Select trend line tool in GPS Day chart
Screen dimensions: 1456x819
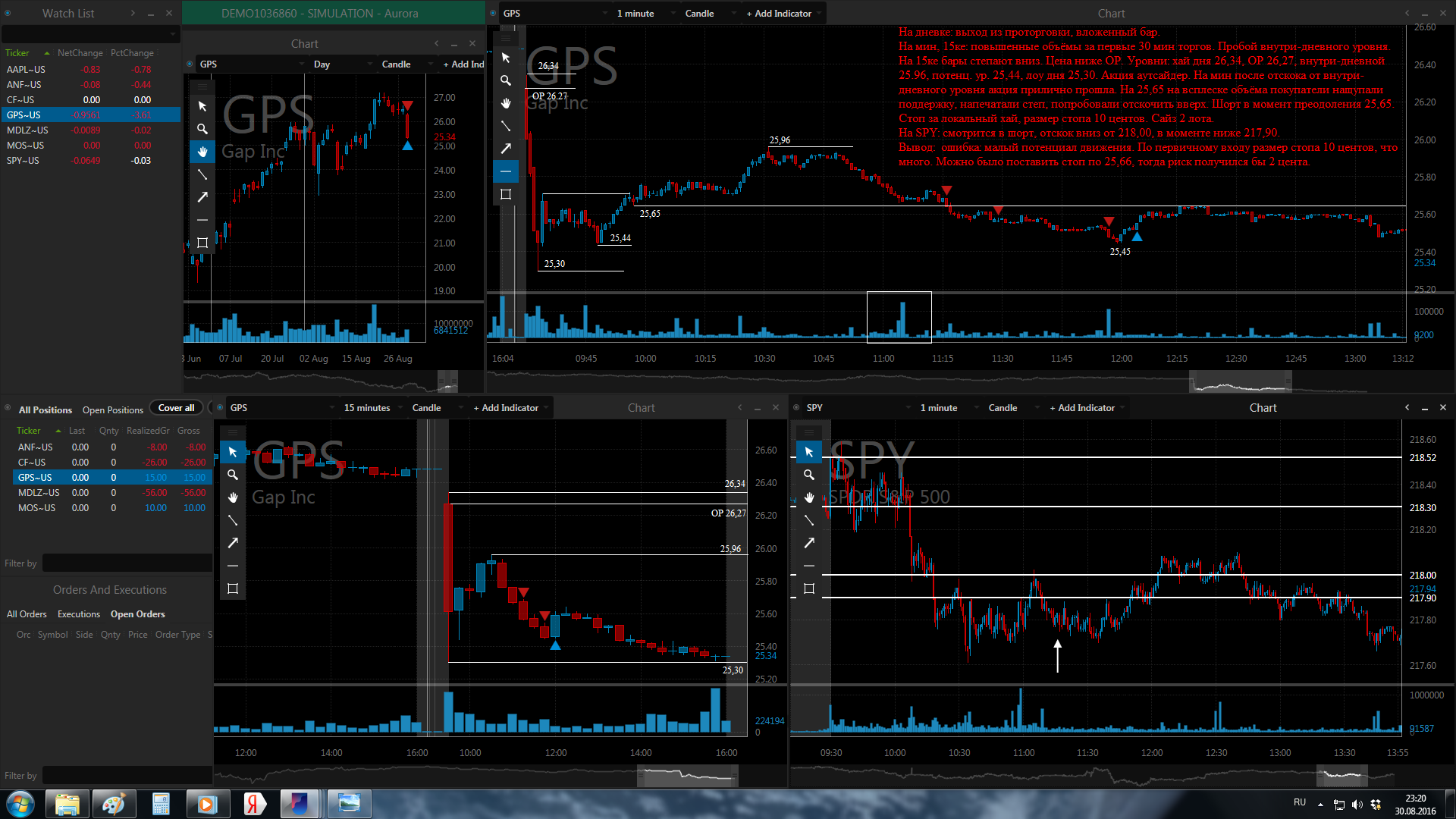pyautogui.click(x=202, y=174)
